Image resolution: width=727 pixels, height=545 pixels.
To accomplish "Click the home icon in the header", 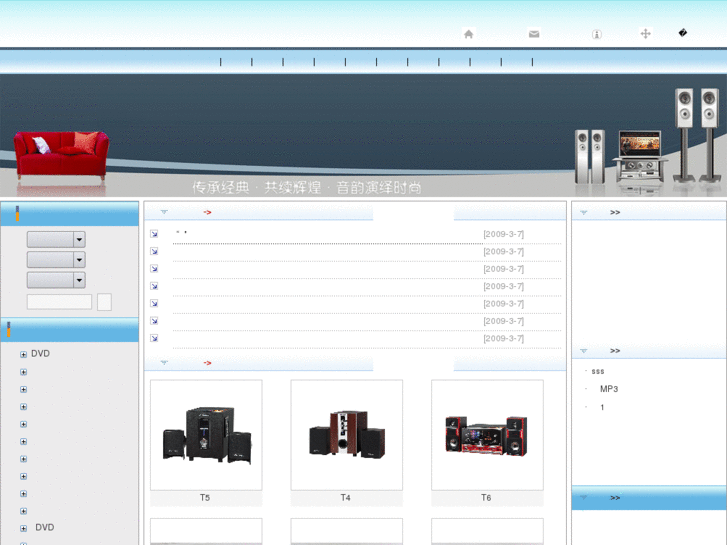I will 468,34.
